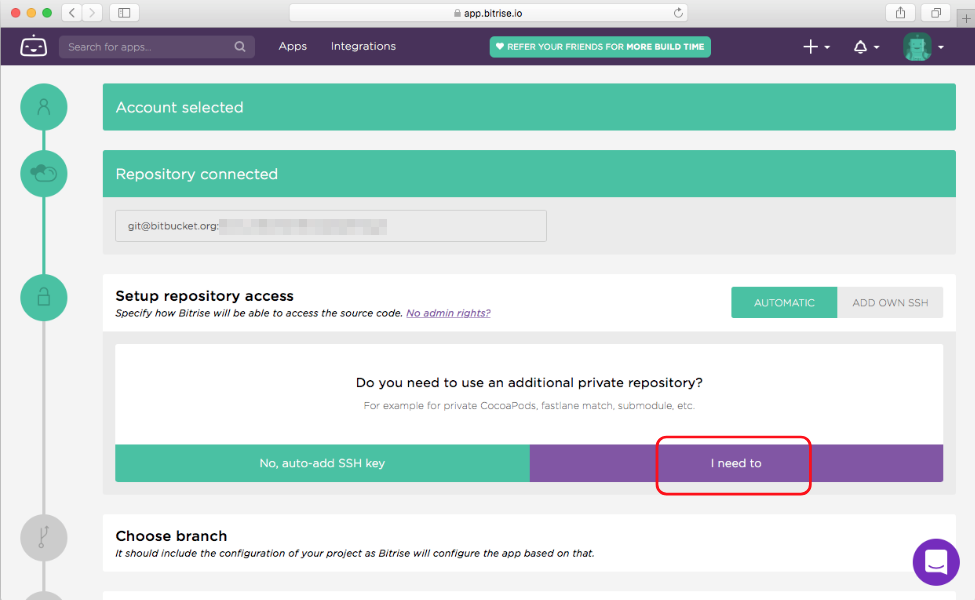Click the account step person icon
The height and width of the screenshot is (600, 975).
tap(44, 107)
